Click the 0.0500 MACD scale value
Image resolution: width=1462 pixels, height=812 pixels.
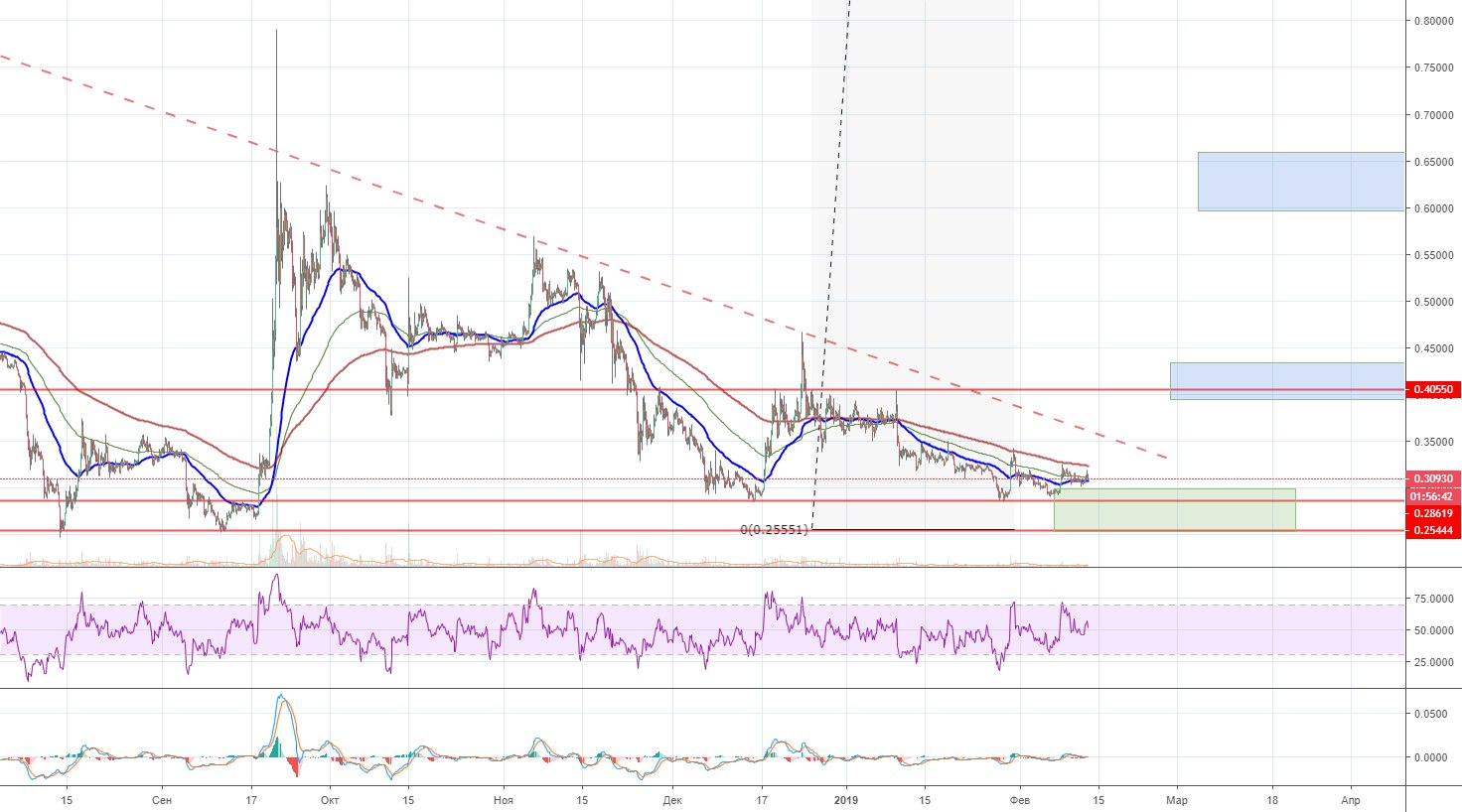pyautogui.click(x=1430, y=714)
